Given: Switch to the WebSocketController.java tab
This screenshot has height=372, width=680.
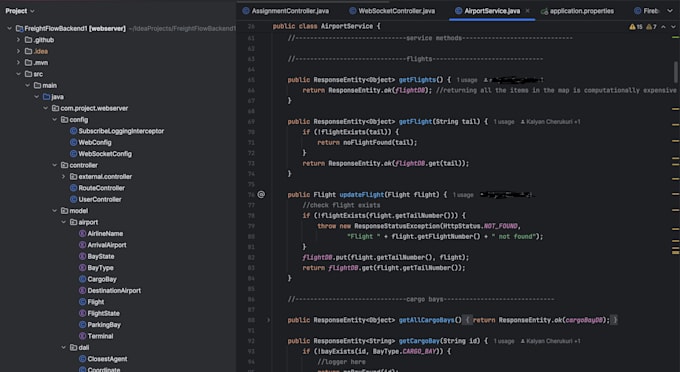Looking at the screenshot, I should (x=392, y=11).
